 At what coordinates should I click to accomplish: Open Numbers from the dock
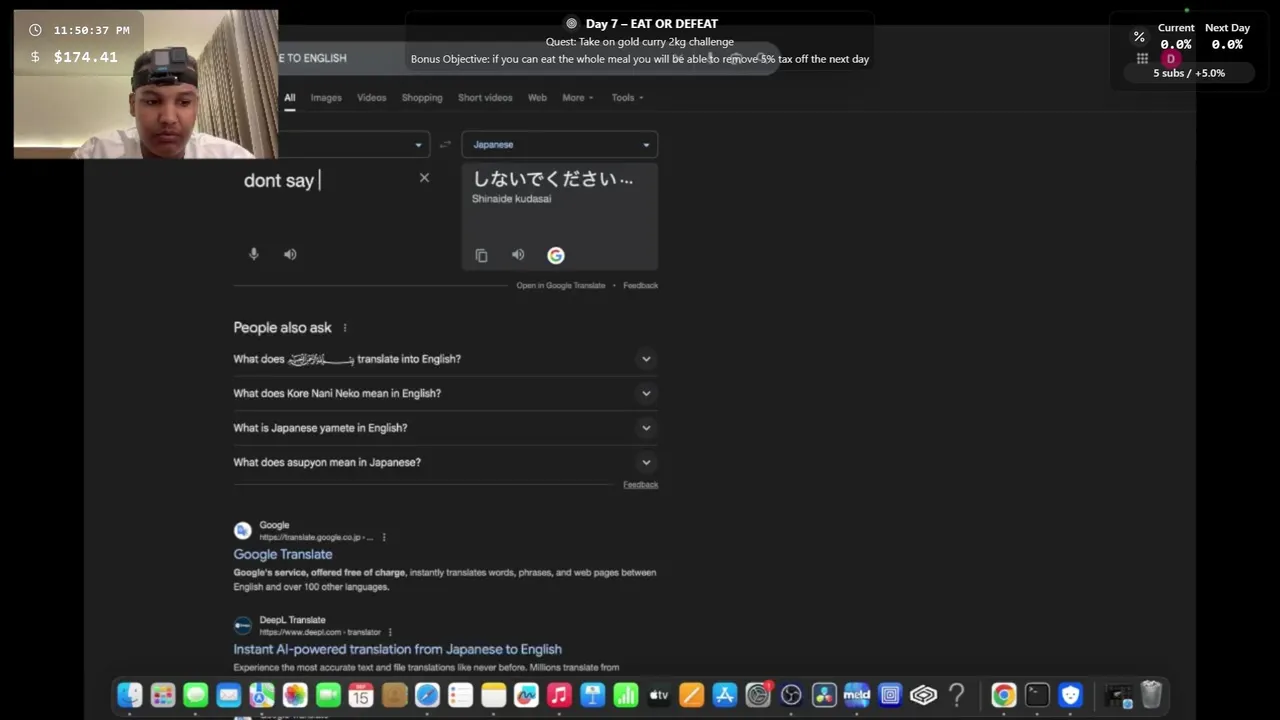pos(626,695)
